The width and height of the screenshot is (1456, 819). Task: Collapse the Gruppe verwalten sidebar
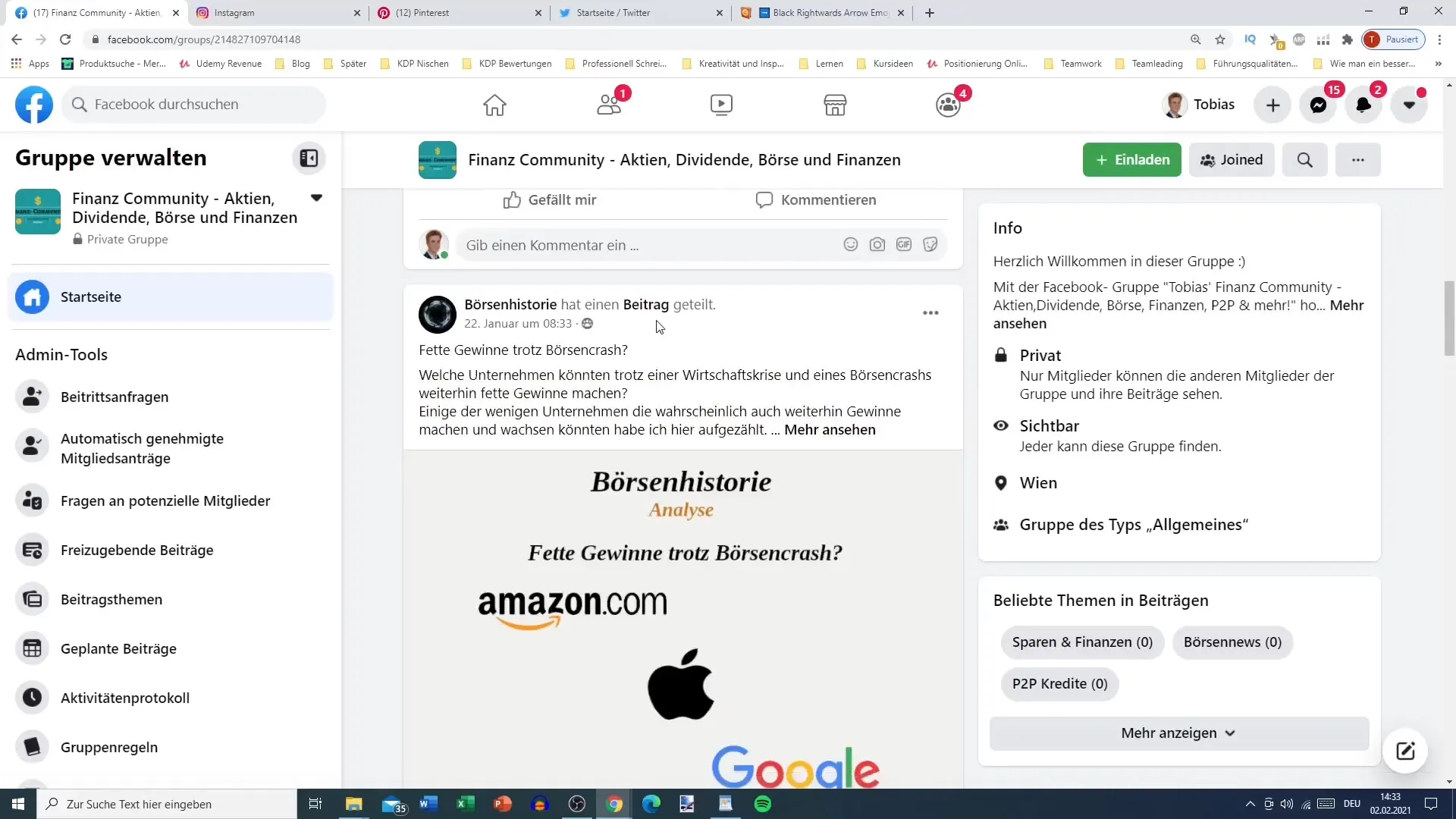(x=309, y=158)
